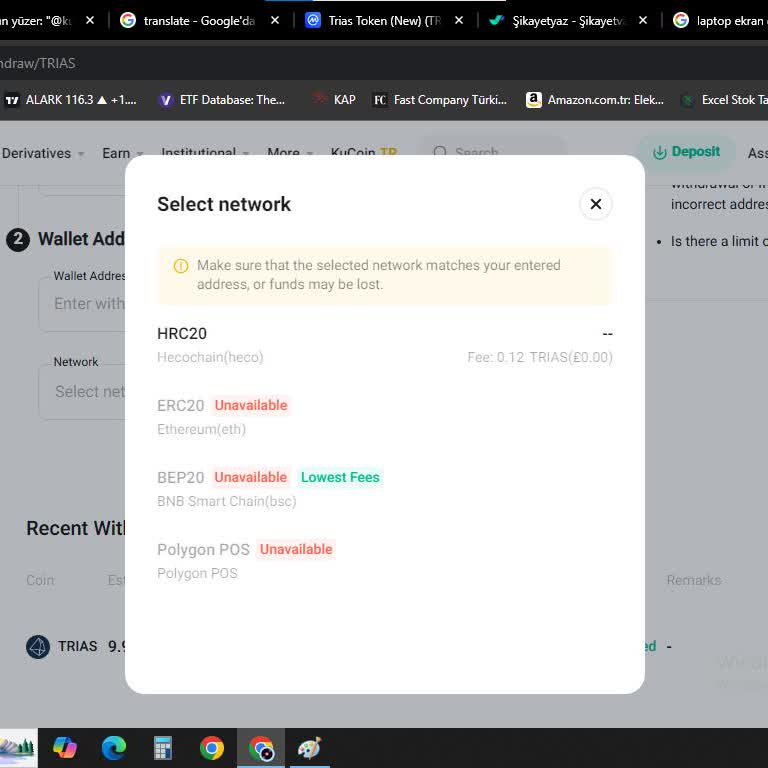Click the ERC20 Ethereum network option
Image resolution: width=768 pixels, height=768 pixels.
pyautogui.click(x=384, y=417)
